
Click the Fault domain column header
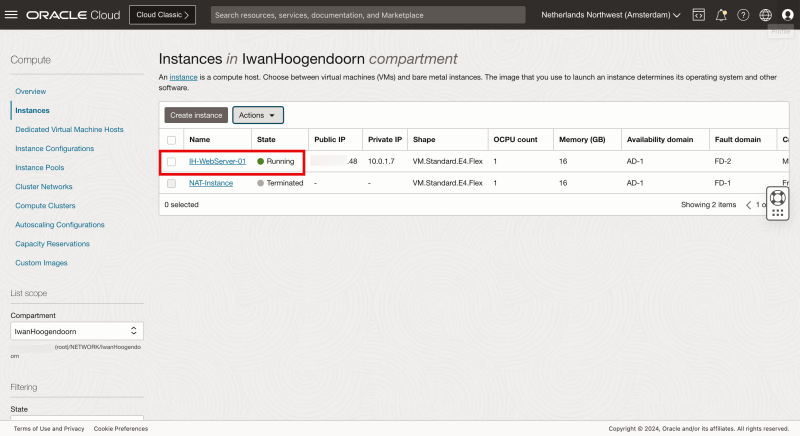click(737, 139)
